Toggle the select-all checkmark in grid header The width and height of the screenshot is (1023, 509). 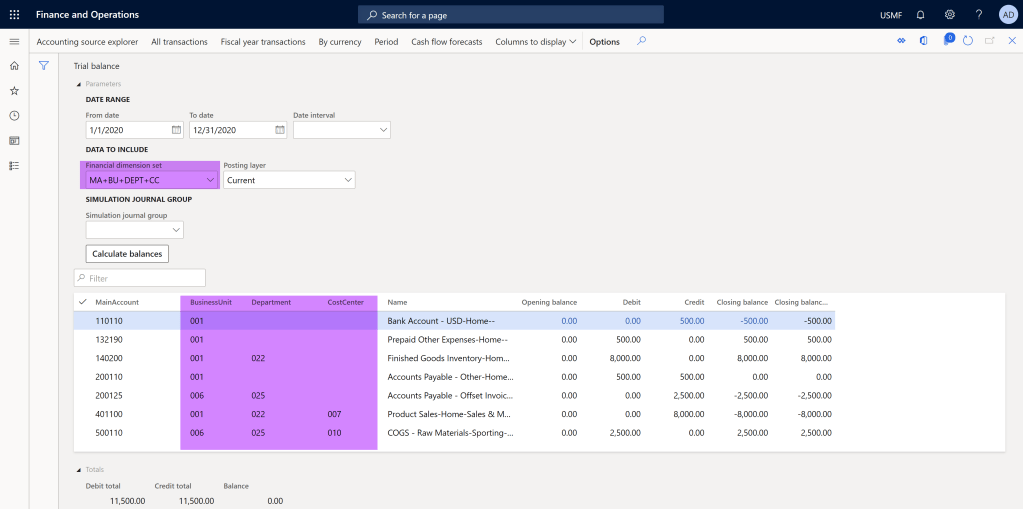82,301
